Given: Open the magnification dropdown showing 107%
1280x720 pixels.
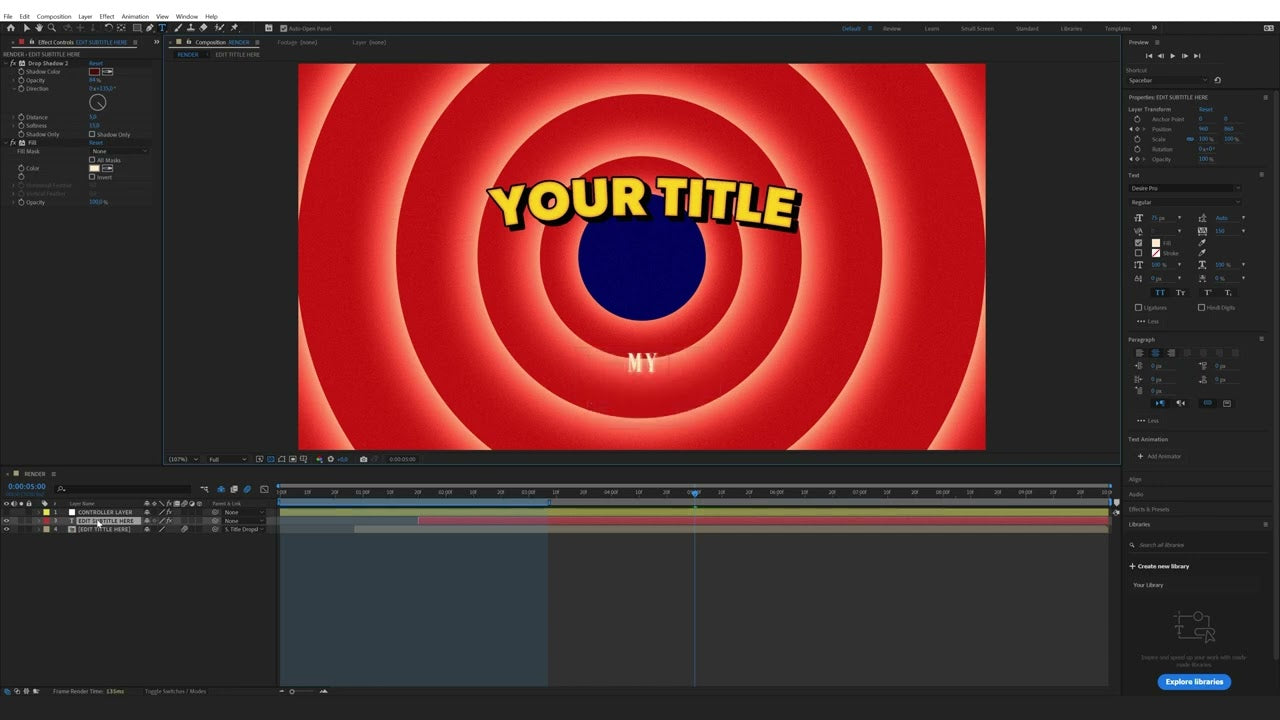Looking at the screenshot, I should click(185, 459).
